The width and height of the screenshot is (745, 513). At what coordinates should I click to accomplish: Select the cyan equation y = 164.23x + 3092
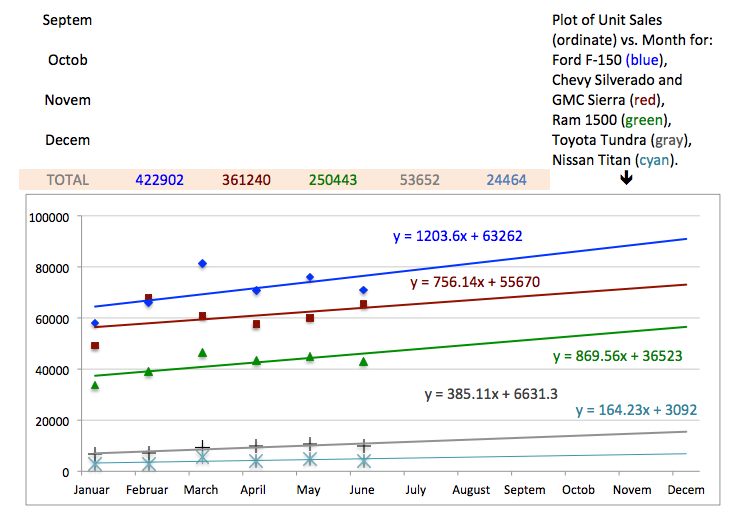(636, 410)
